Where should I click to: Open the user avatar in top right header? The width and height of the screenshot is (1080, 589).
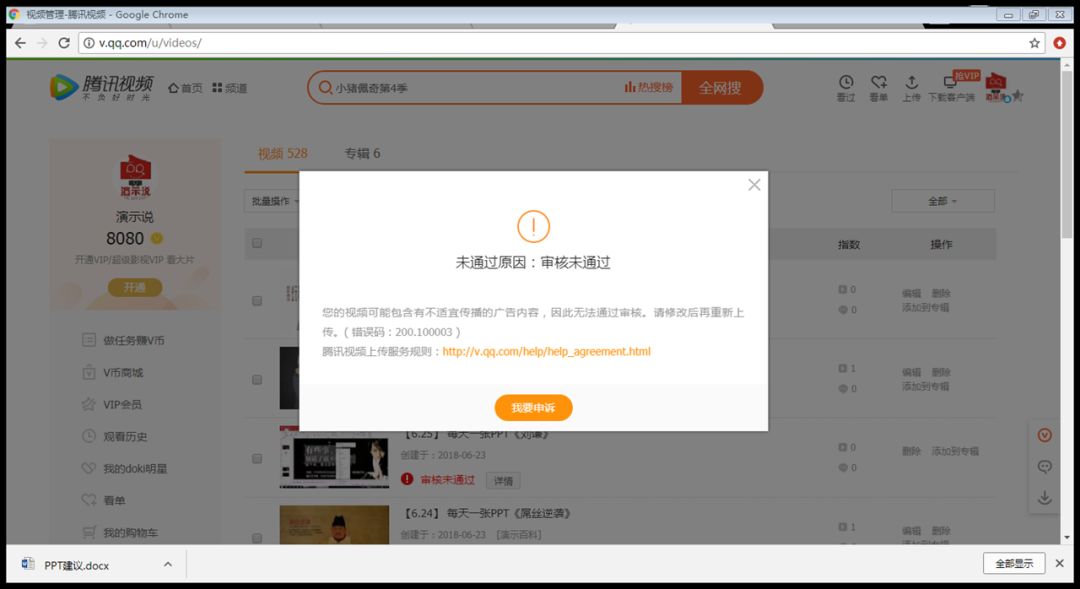(x=995, y=87)
